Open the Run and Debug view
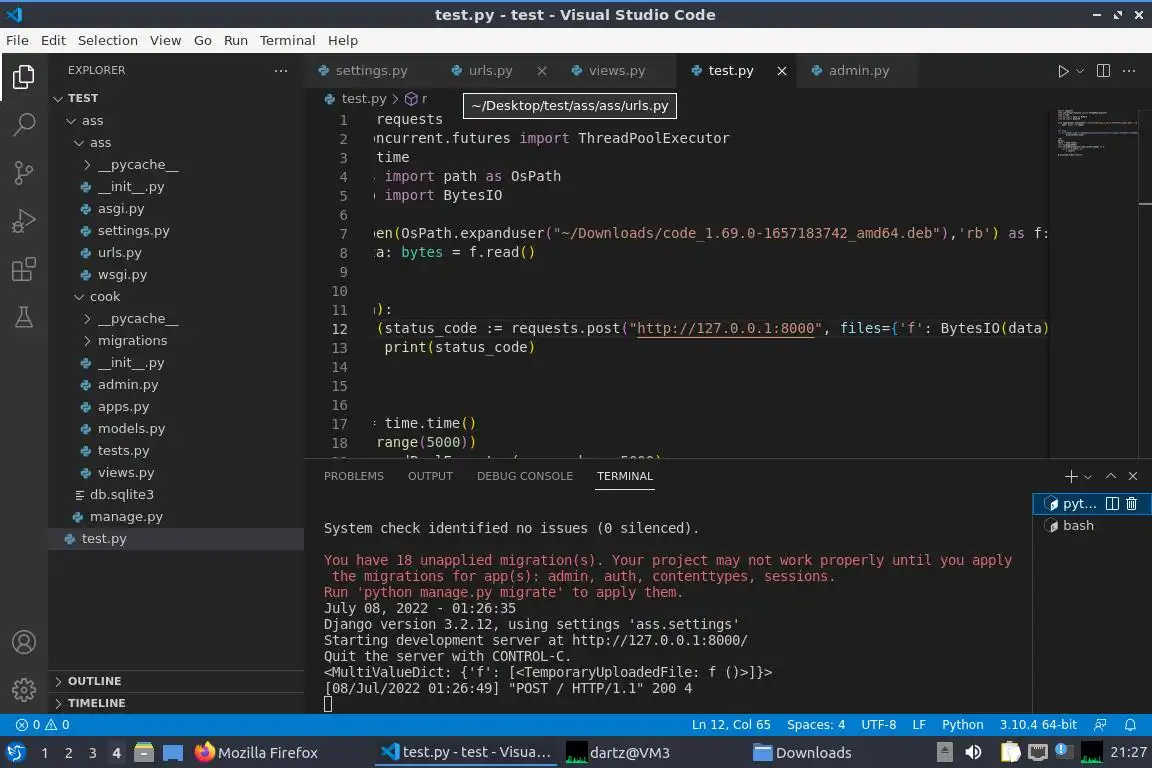The height and width of the screenshot is (768, 1152). 24,221
